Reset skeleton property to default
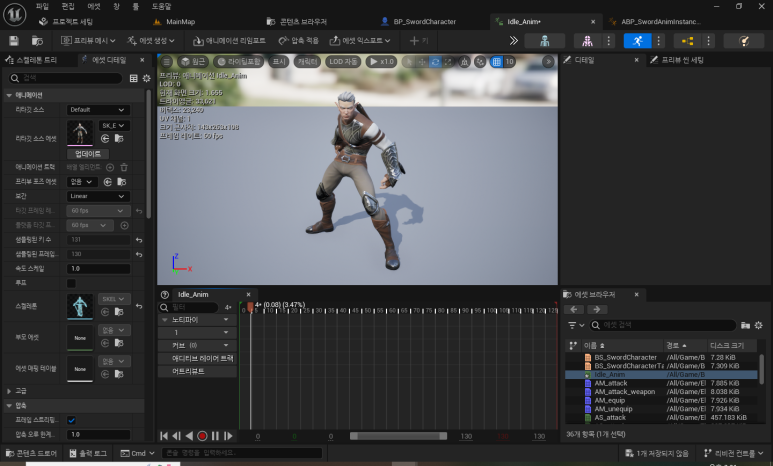The image size is (773, 466). [139, 306]
